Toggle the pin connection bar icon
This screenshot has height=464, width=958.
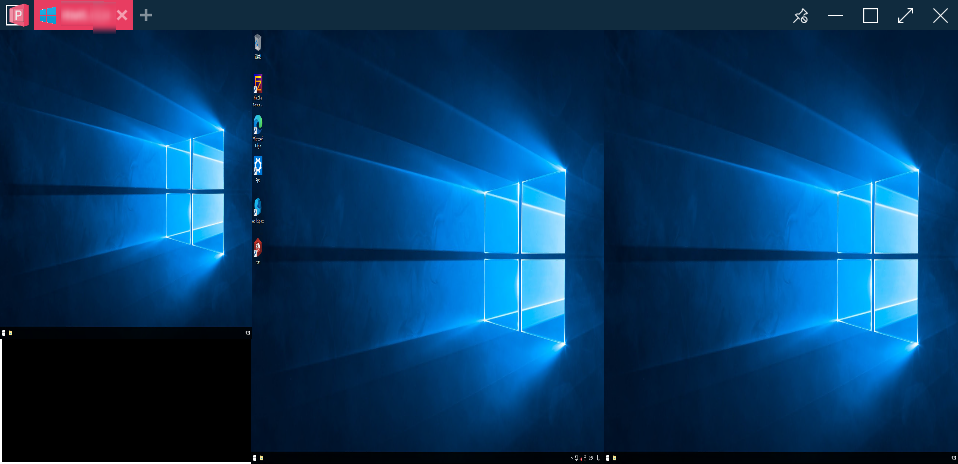click(x=800, y=15)
